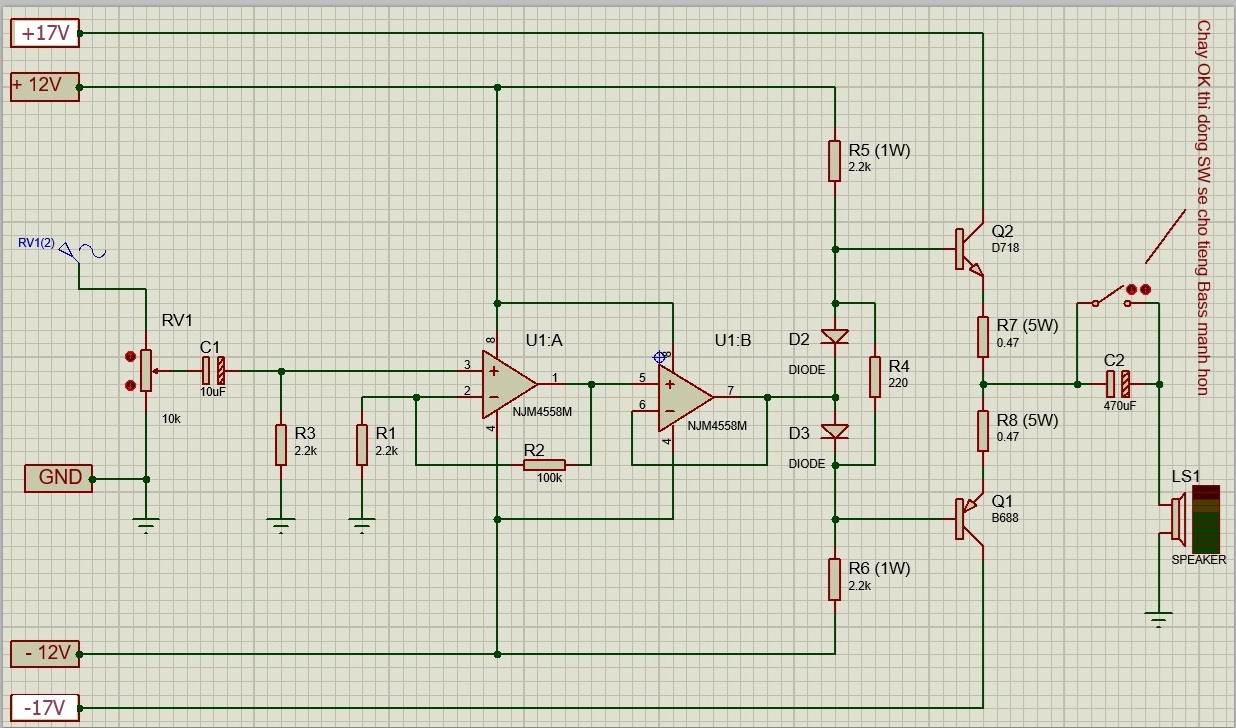Click the Q2 D718 transistor symbol
This screenshot has height=728, width=1236.
pos(968,249)
